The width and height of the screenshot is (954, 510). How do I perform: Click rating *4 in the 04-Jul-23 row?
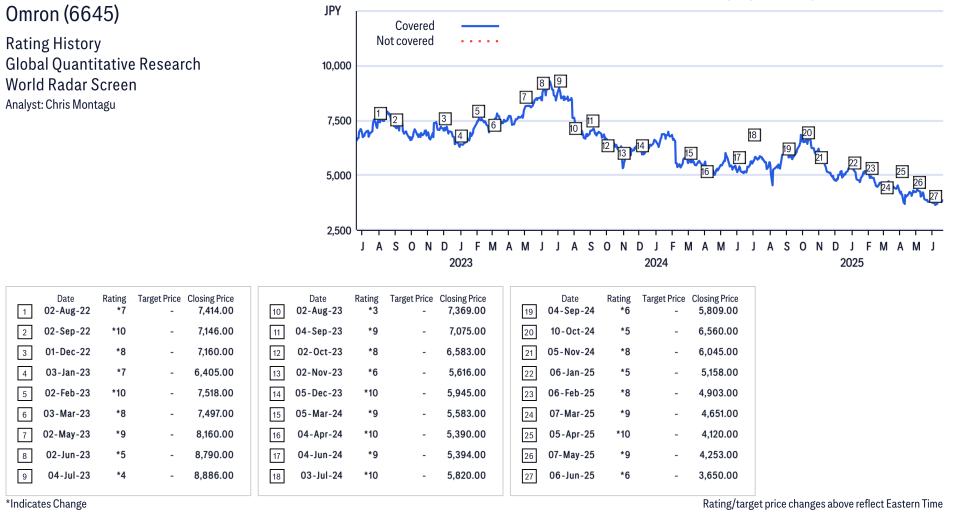point(121,475)
